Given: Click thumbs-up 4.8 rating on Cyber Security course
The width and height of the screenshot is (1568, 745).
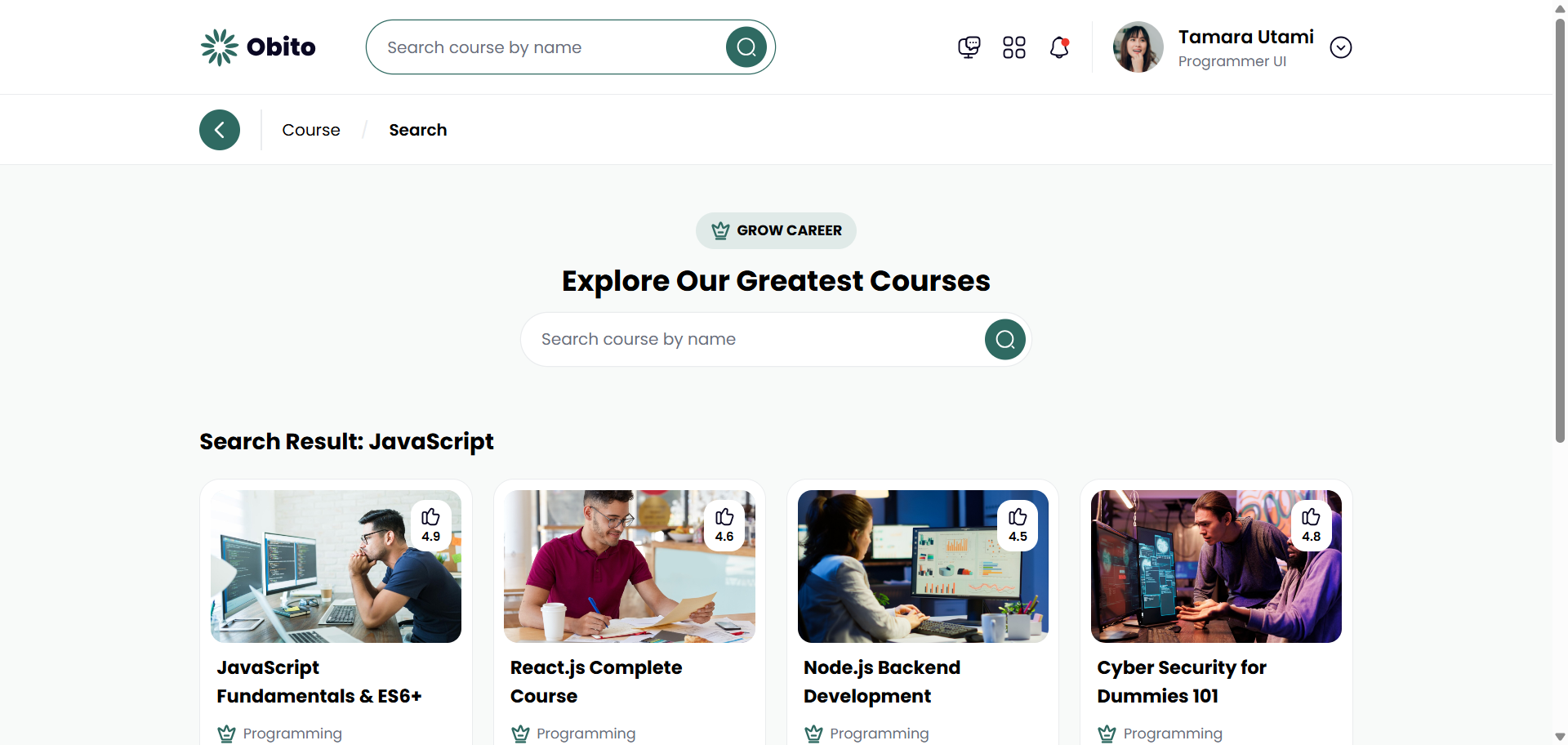Looking at the screenshot, I should coord(1311,525).
